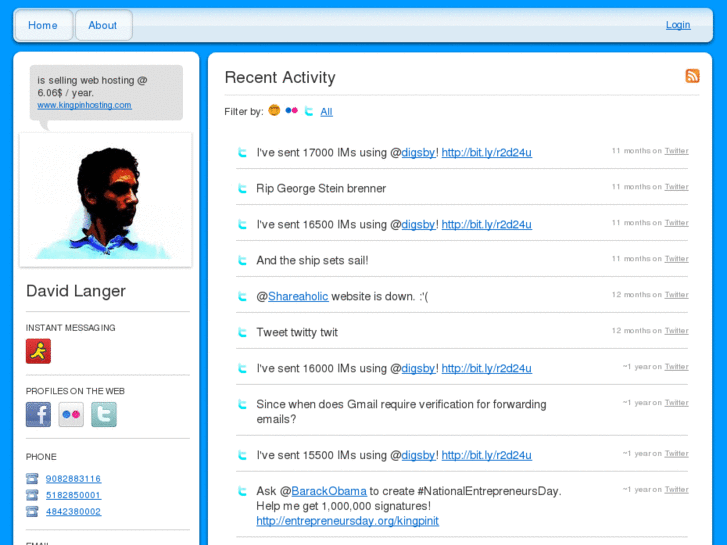Filter activity by the orange smiley service icon

(x=274, y=110)
